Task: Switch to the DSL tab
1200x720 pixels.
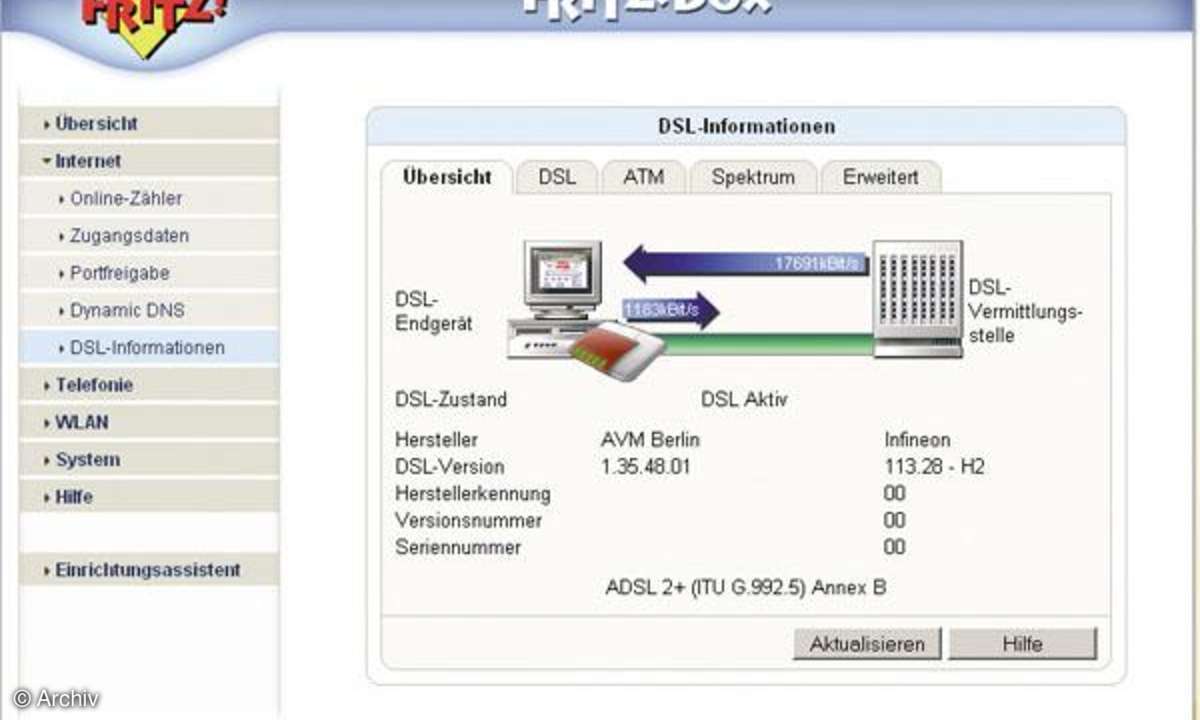Action: click(x=557, y=177)
